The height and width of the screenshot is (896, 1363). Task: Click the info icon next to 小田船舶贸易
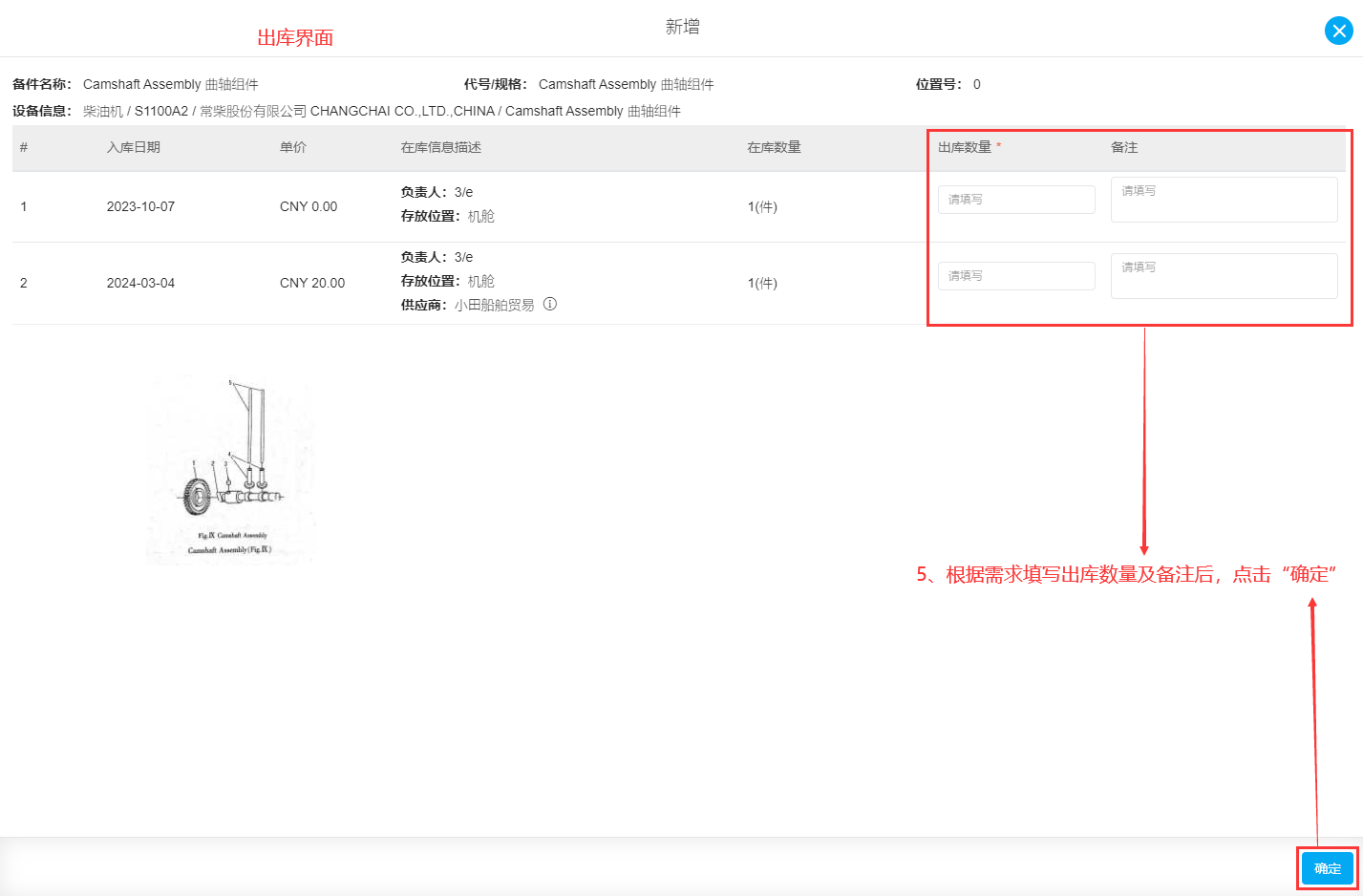pyautogui.click(x=550, y=304)
